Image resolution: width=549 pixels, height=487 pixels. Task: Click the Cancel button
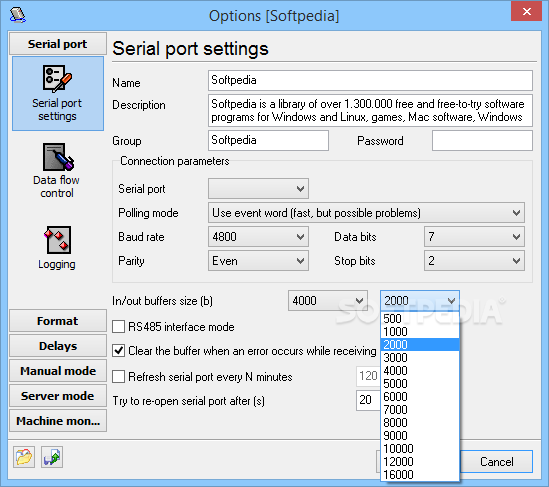[x=496, y=461]
